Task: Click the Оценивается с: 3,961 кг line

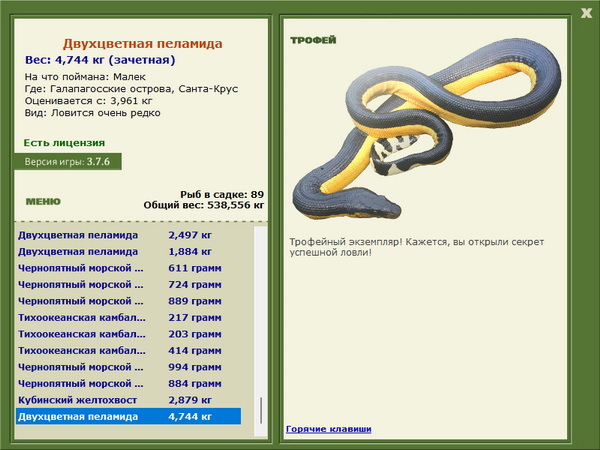Action: (89, 101)
